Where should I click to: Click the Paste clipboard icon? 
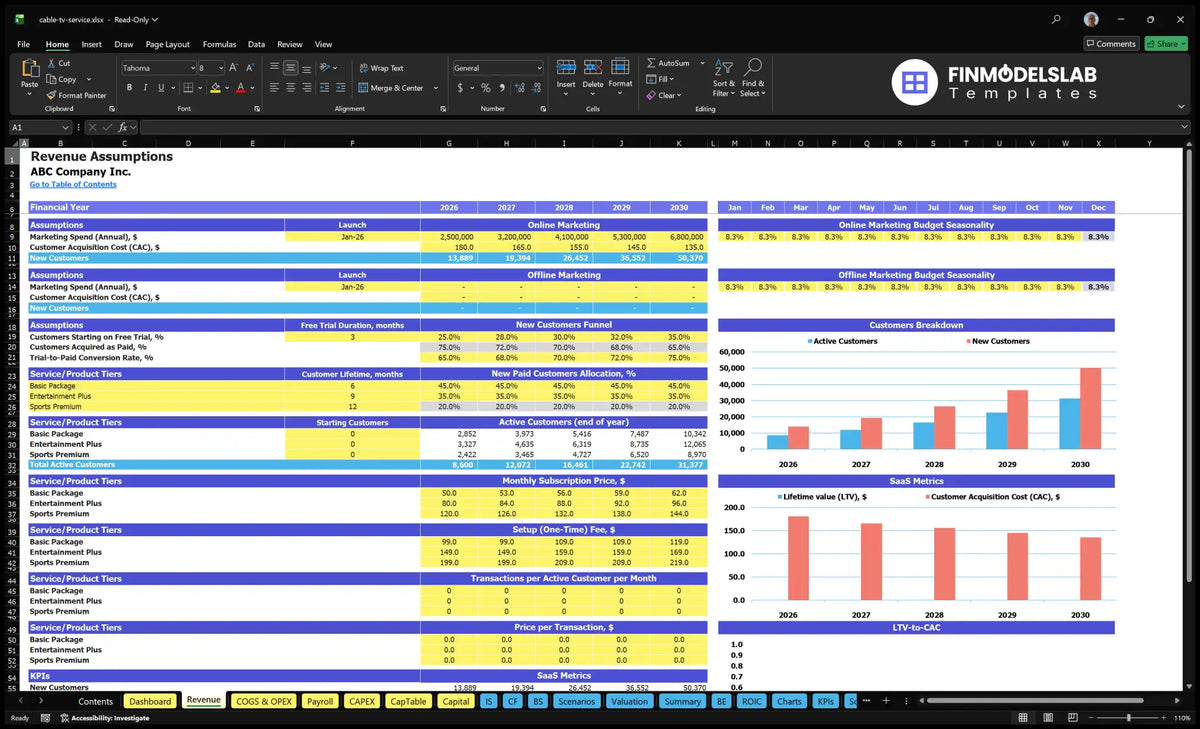29,70
